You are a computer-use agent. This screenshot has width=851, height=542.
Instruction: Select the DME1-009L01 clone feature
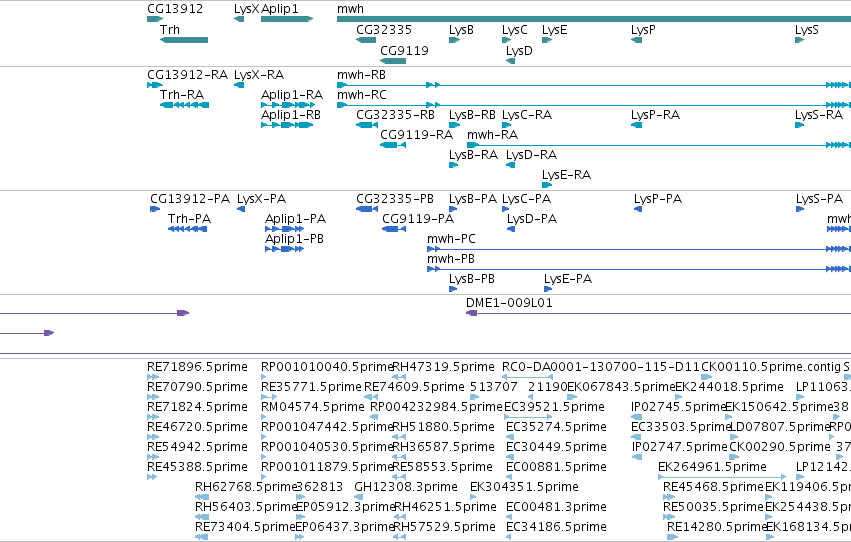pos(658,313)
